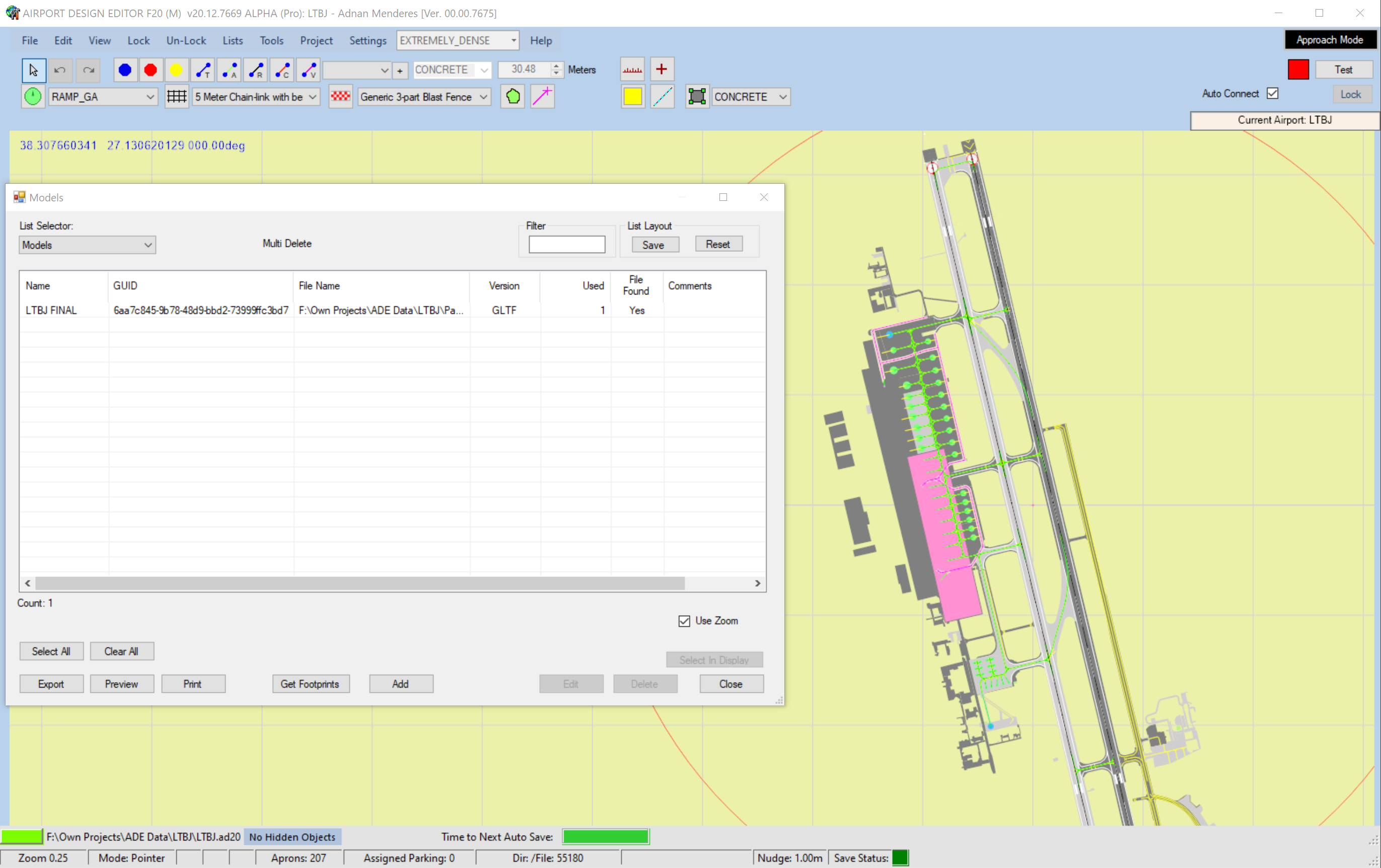Expand the 5 Meter Chain-link fence dropdown
This screenshot has width=1381, height=868.
pos(256,97)
